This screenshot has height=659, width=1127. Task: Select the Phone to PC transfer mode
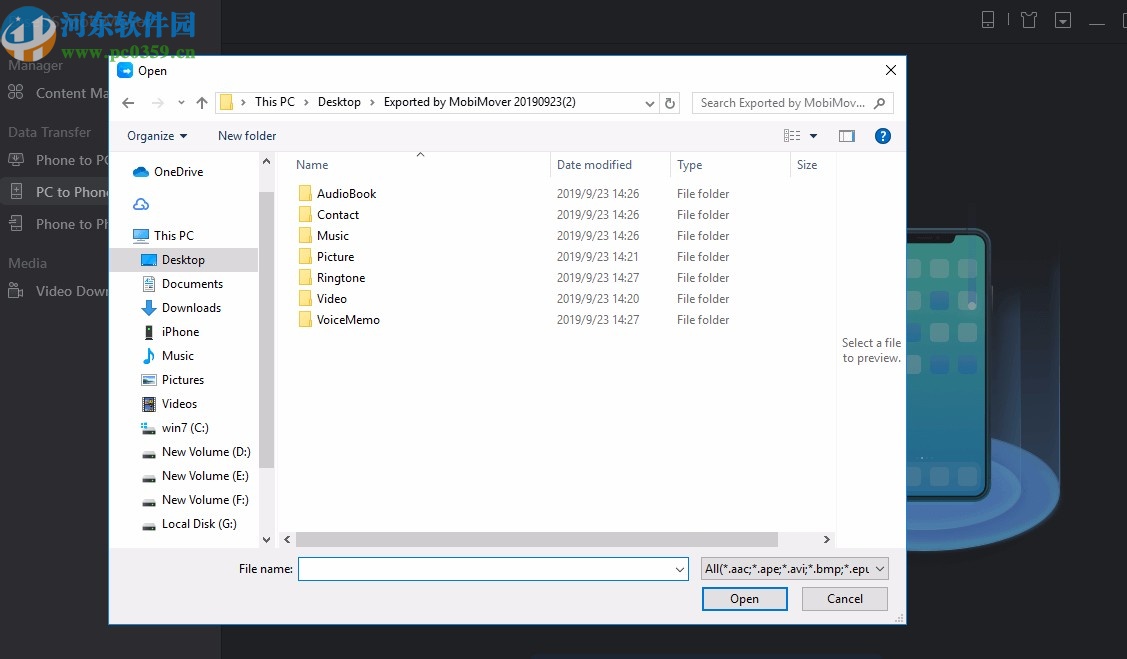coord(60,159)
